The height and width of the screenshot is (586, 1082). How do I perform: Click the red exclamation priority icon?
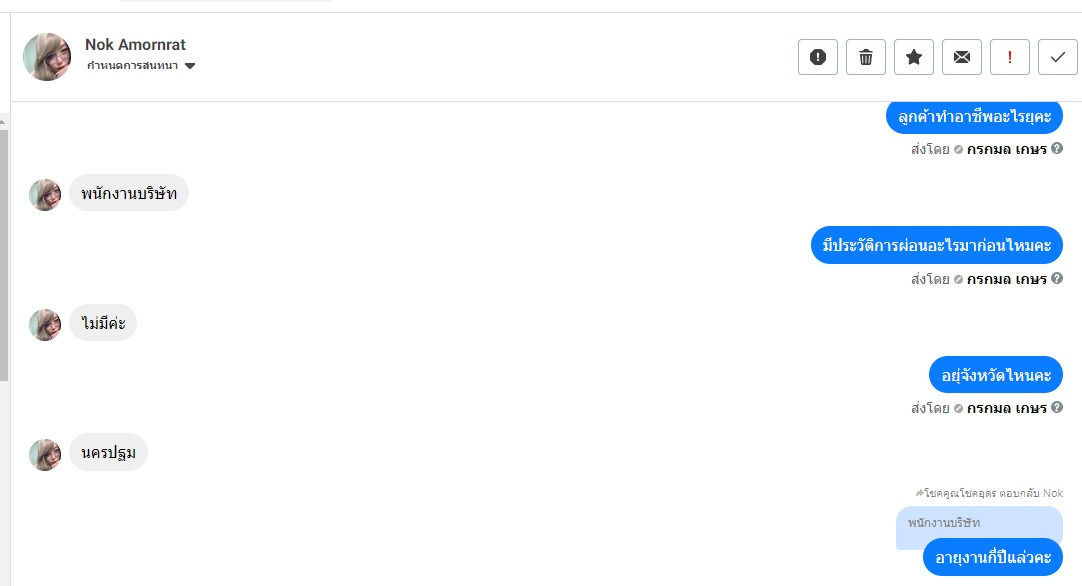[x=1010, y=57]
